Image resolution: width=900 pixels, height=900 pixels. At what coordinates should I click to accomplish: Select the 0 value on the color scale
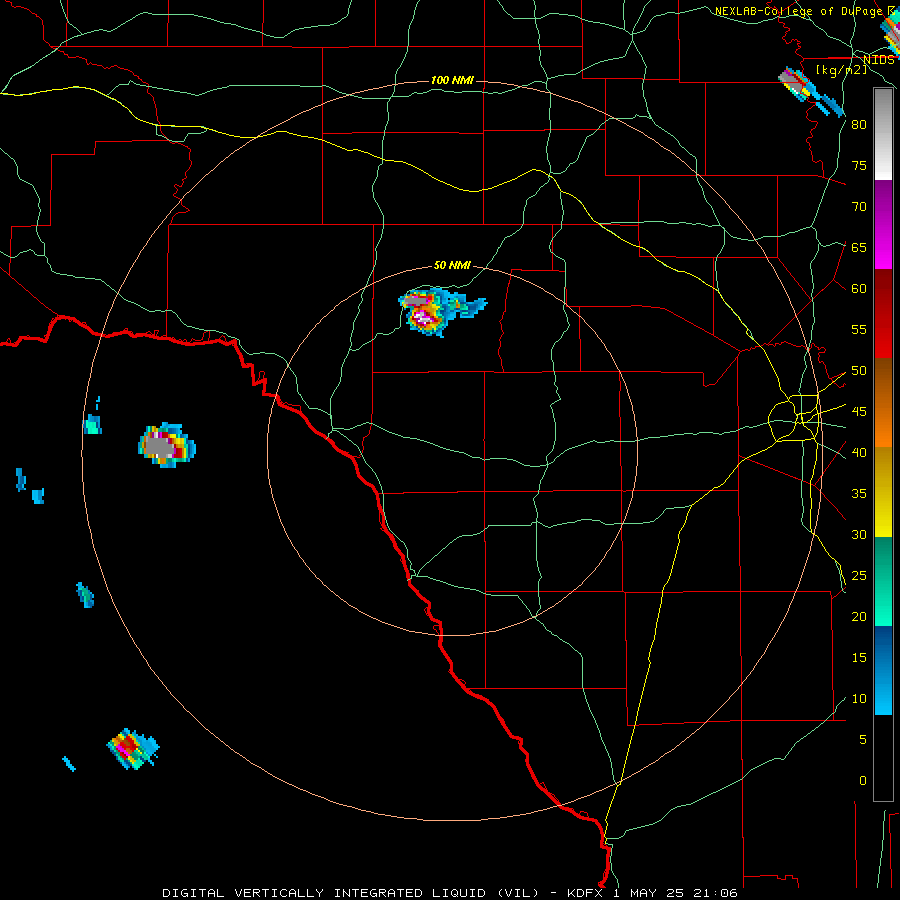863,781
